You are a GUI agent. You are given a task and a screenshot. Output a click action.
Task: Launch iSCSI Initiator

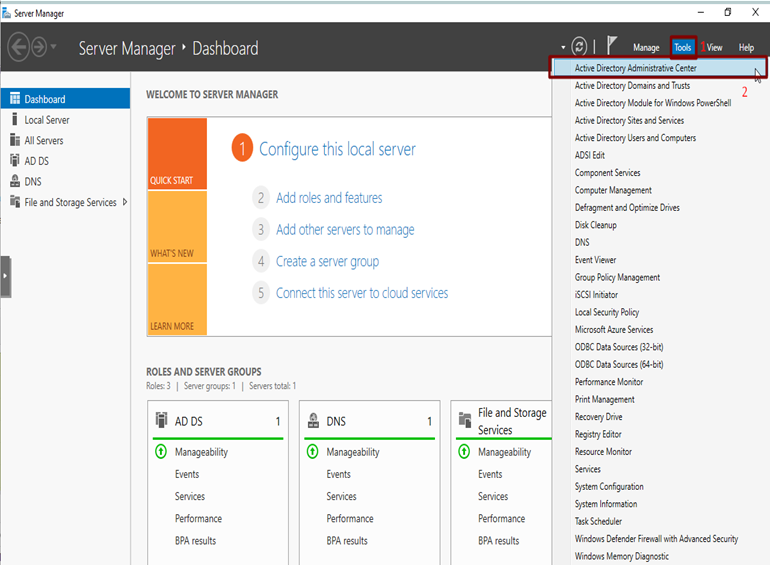(x=596, y=295)
